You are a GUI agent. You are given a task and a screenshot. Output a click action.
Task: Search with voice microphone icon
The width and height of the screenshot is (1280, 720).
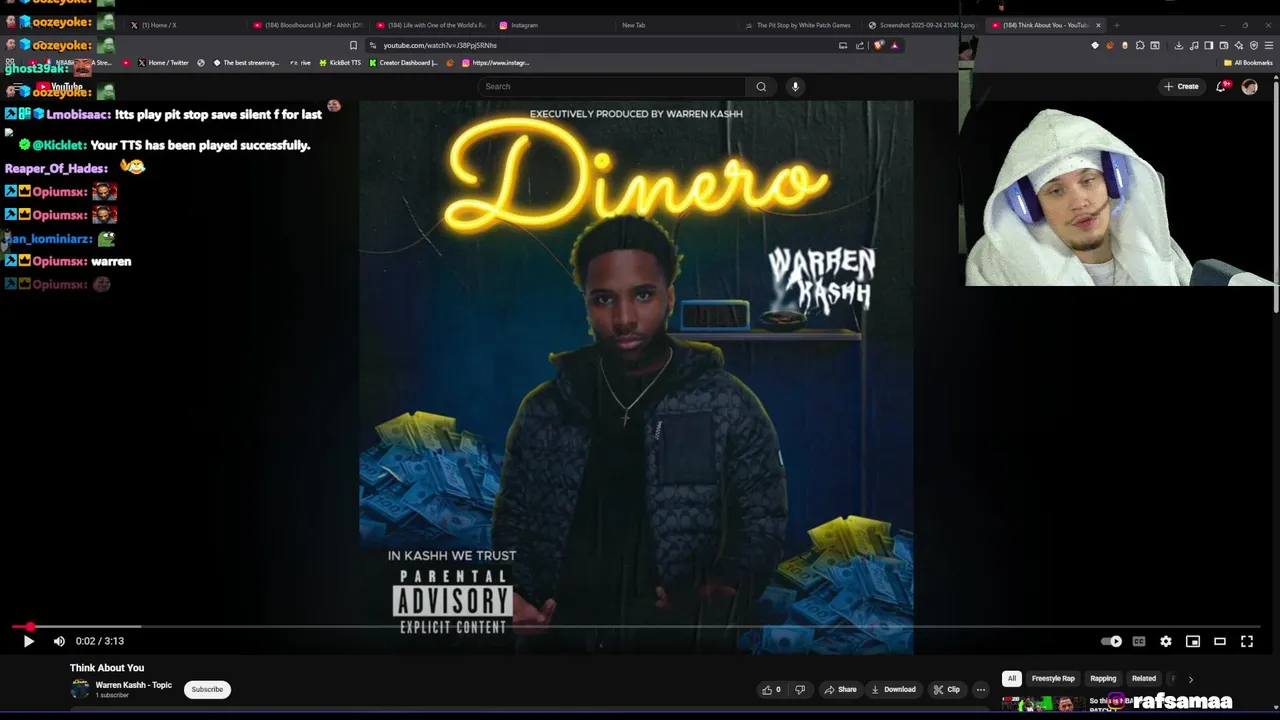795,86
